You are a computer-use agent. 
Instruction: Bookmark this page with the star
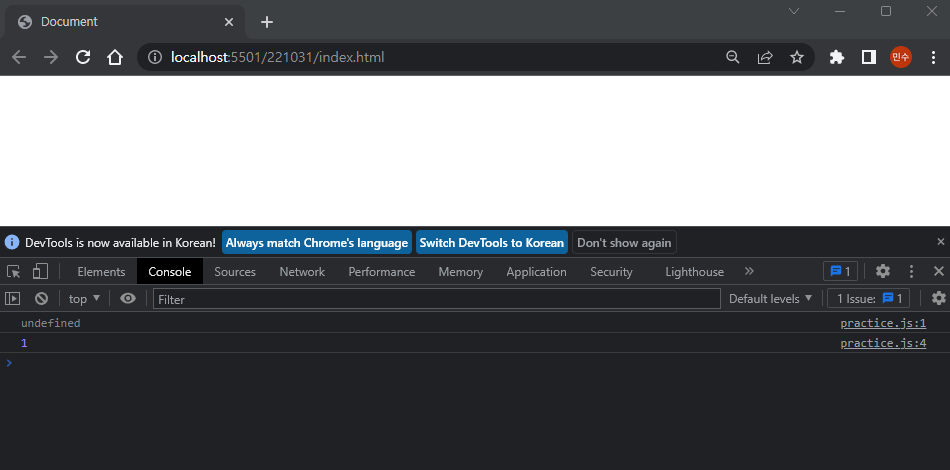point(797,58)
